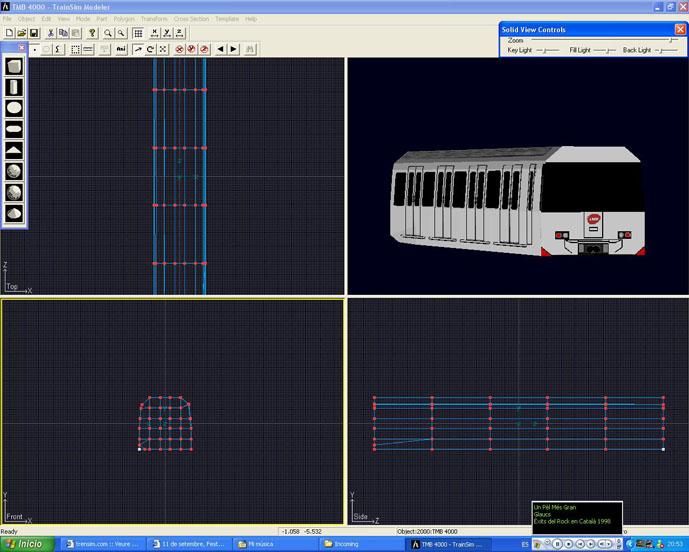Open the File menu
This screenshot has width=689, height=552.
pyautogui.click(x=7, y=19)
